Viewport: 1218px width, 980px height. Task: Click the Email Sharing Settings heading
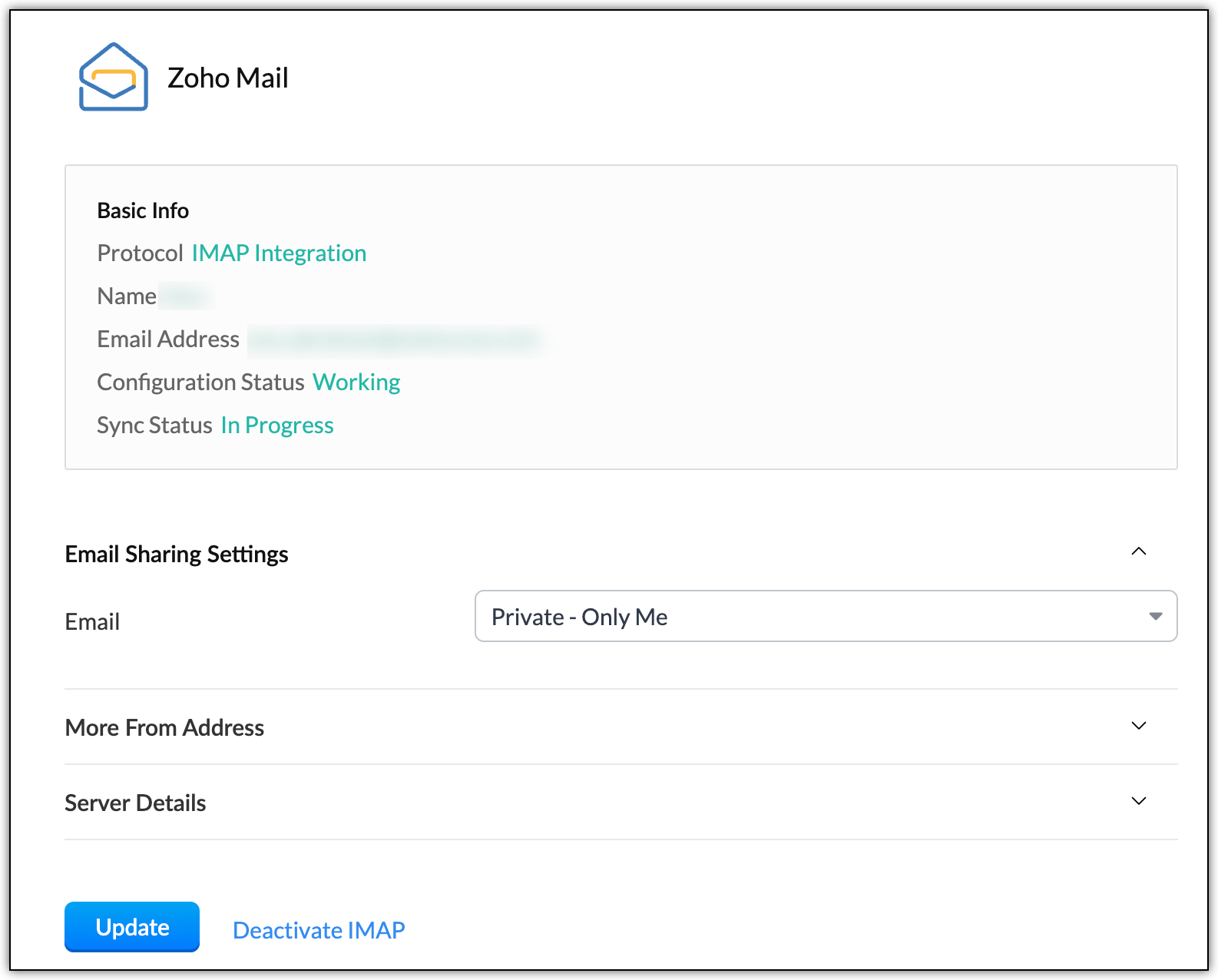click(x=177, y=555)
